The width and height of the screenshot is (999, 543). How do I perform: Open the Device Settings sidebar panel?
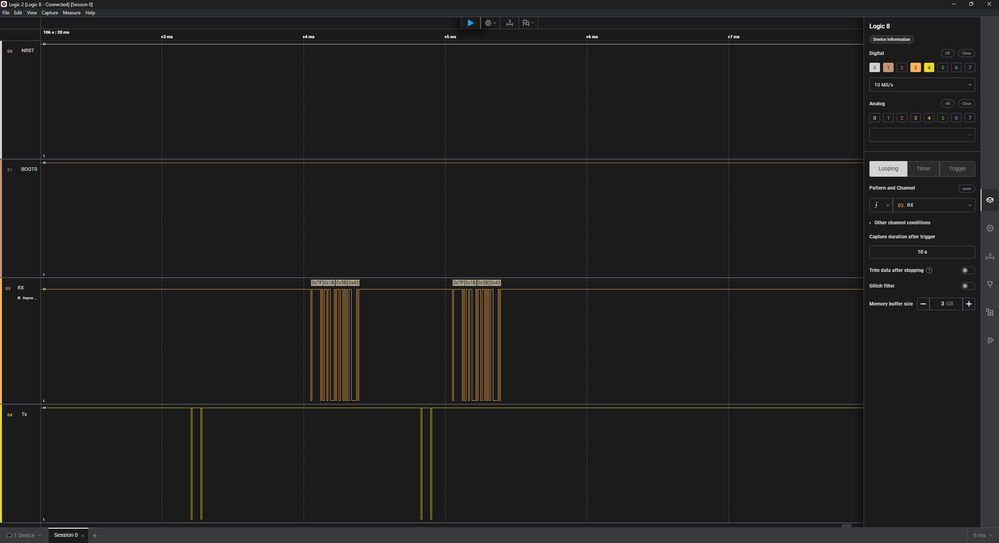point(989,200)
